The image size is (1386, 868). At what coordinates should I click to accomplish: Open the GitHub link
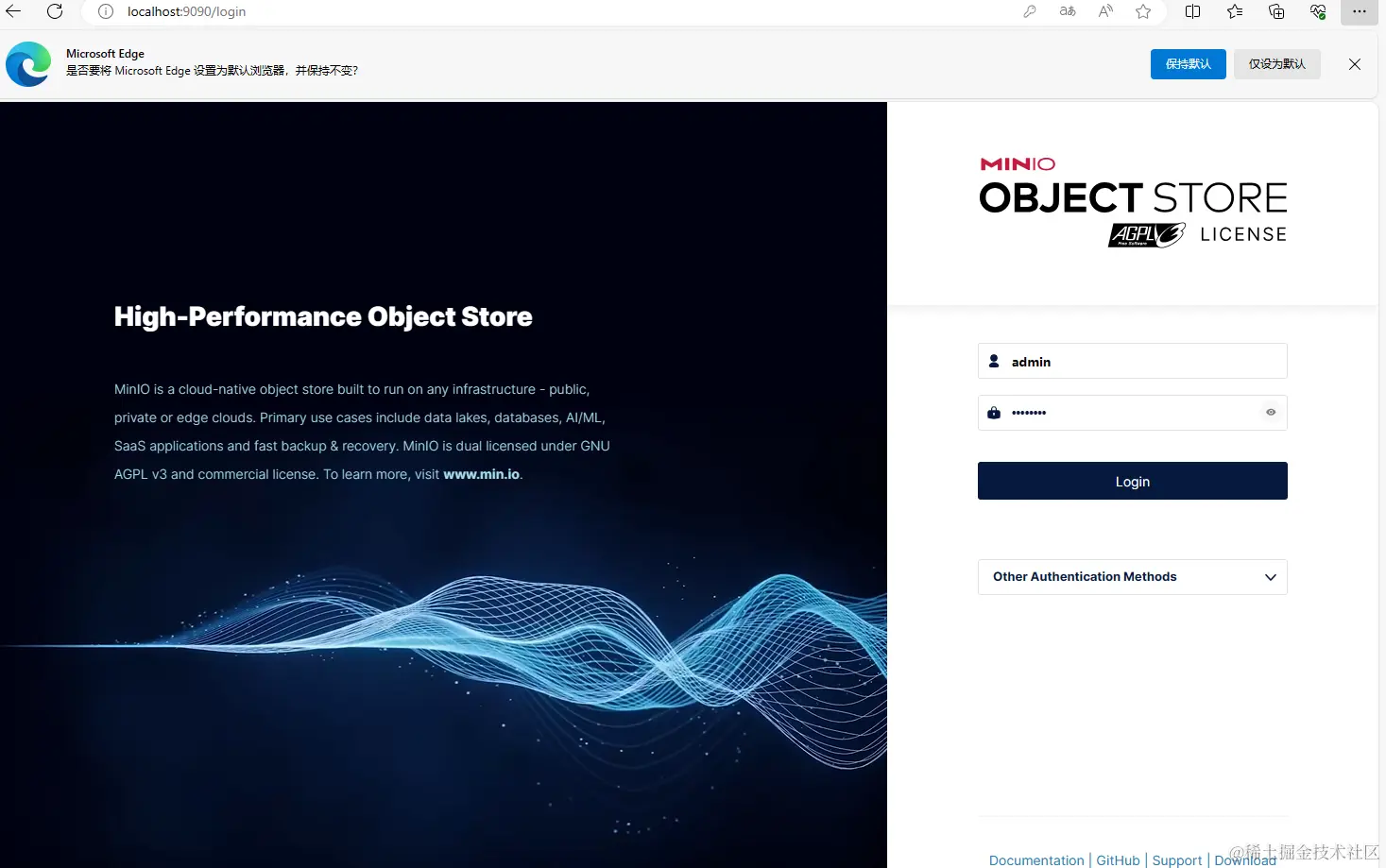tap(1119, 859)
